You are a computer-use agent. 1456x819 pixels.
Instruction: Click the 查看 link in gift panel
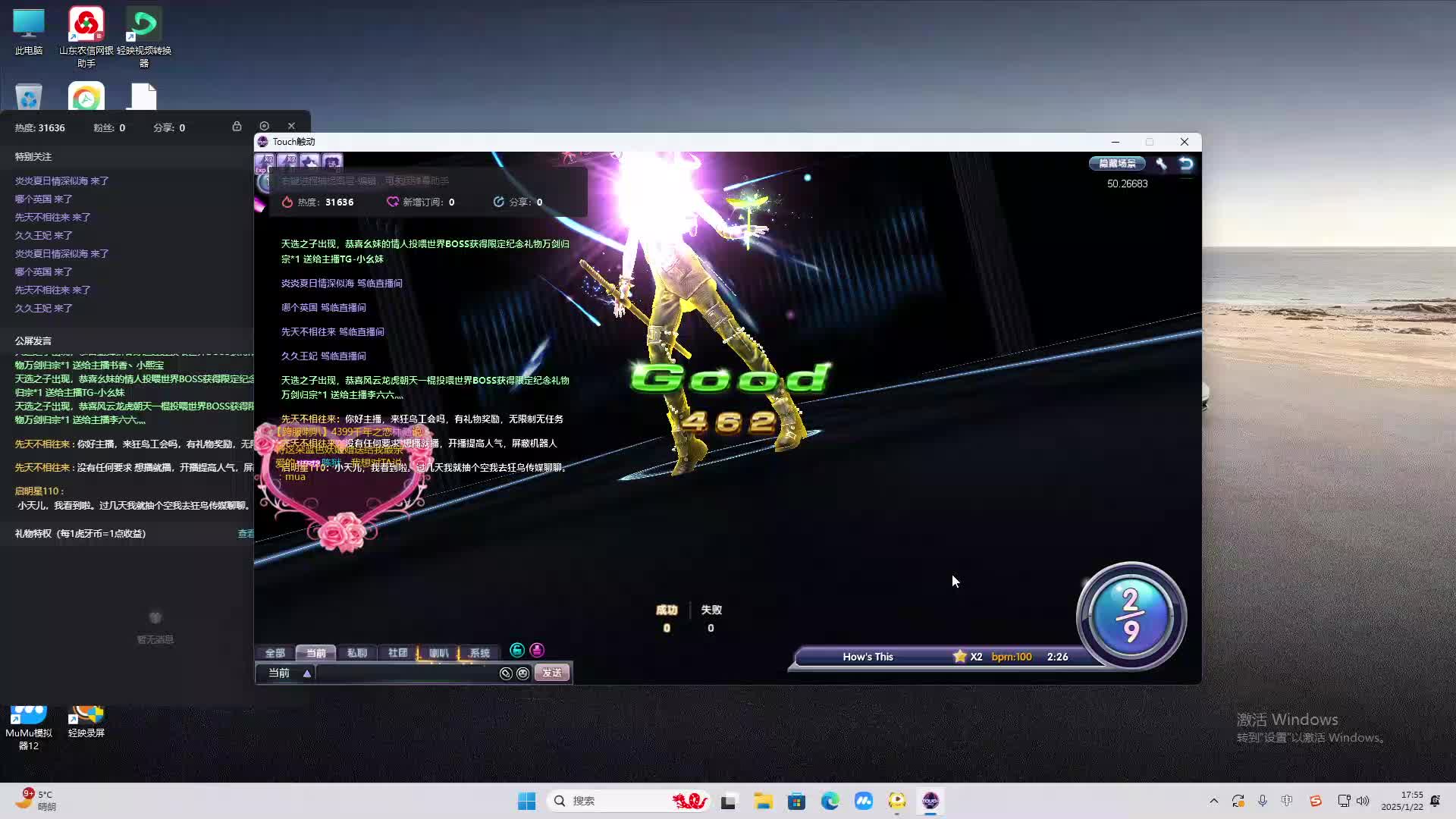246,534
